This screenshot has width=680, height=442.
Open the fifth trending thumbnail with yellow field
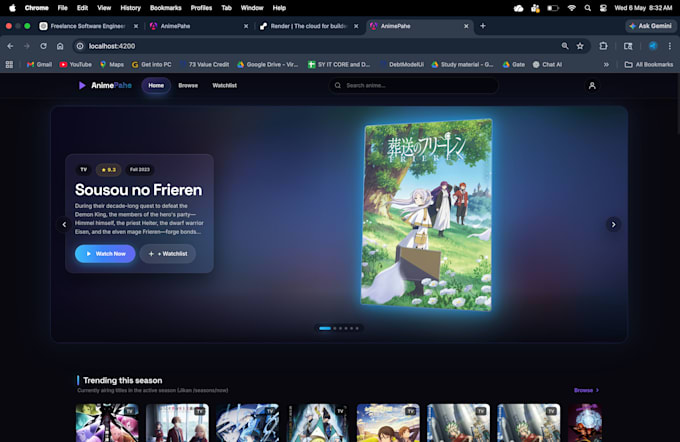tap(388, 423)
